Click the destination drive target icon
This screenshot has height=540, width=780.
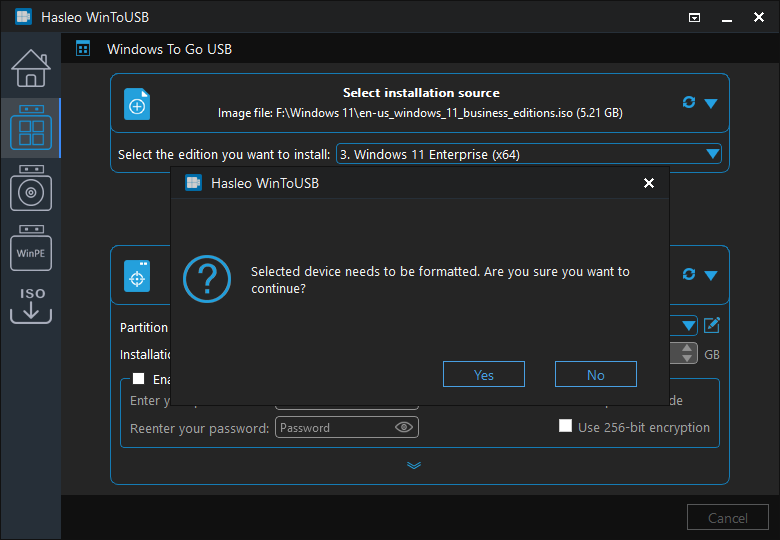coord(137,276)
